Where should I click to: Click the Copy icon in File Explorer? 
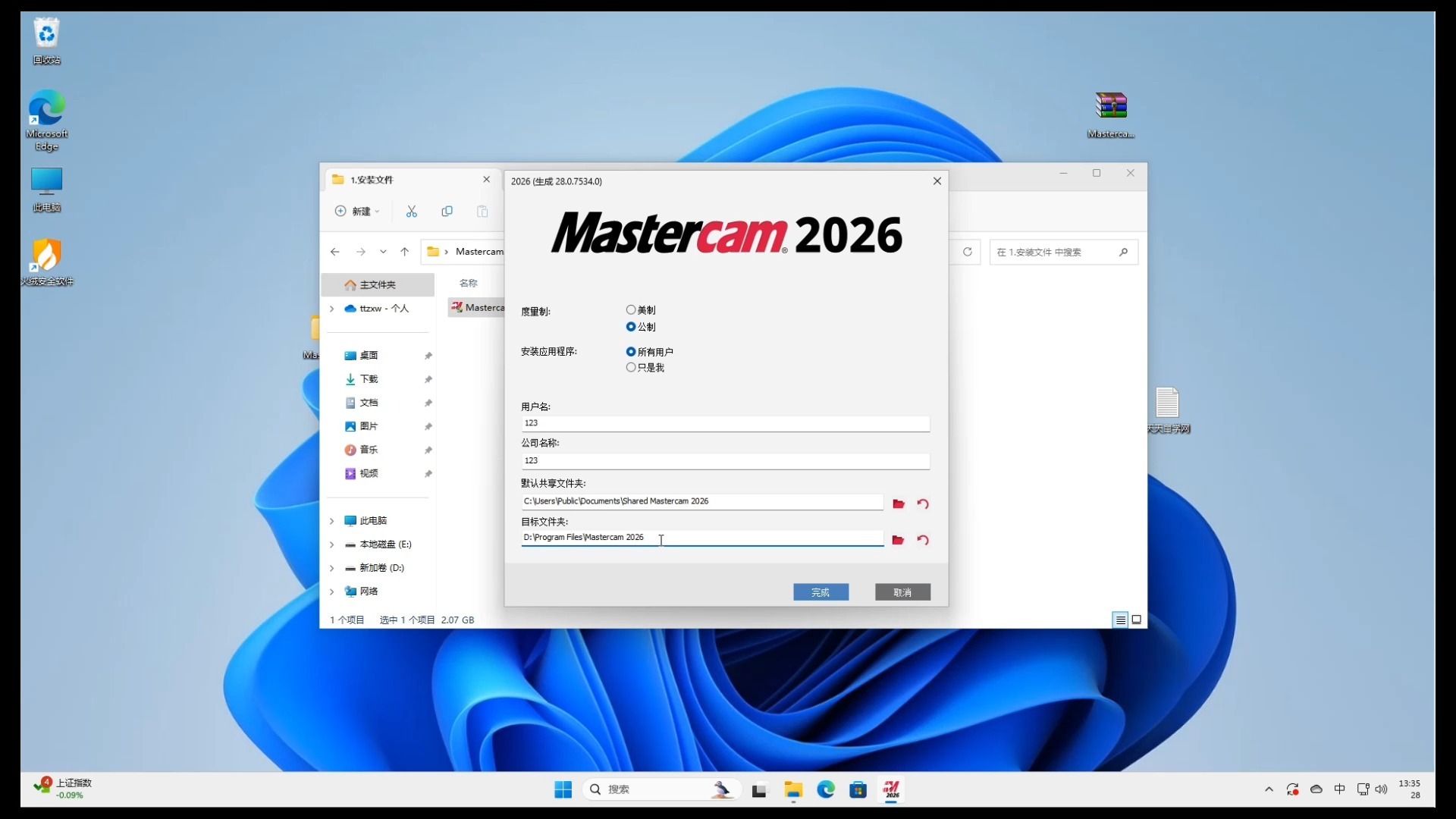point(447,212)
